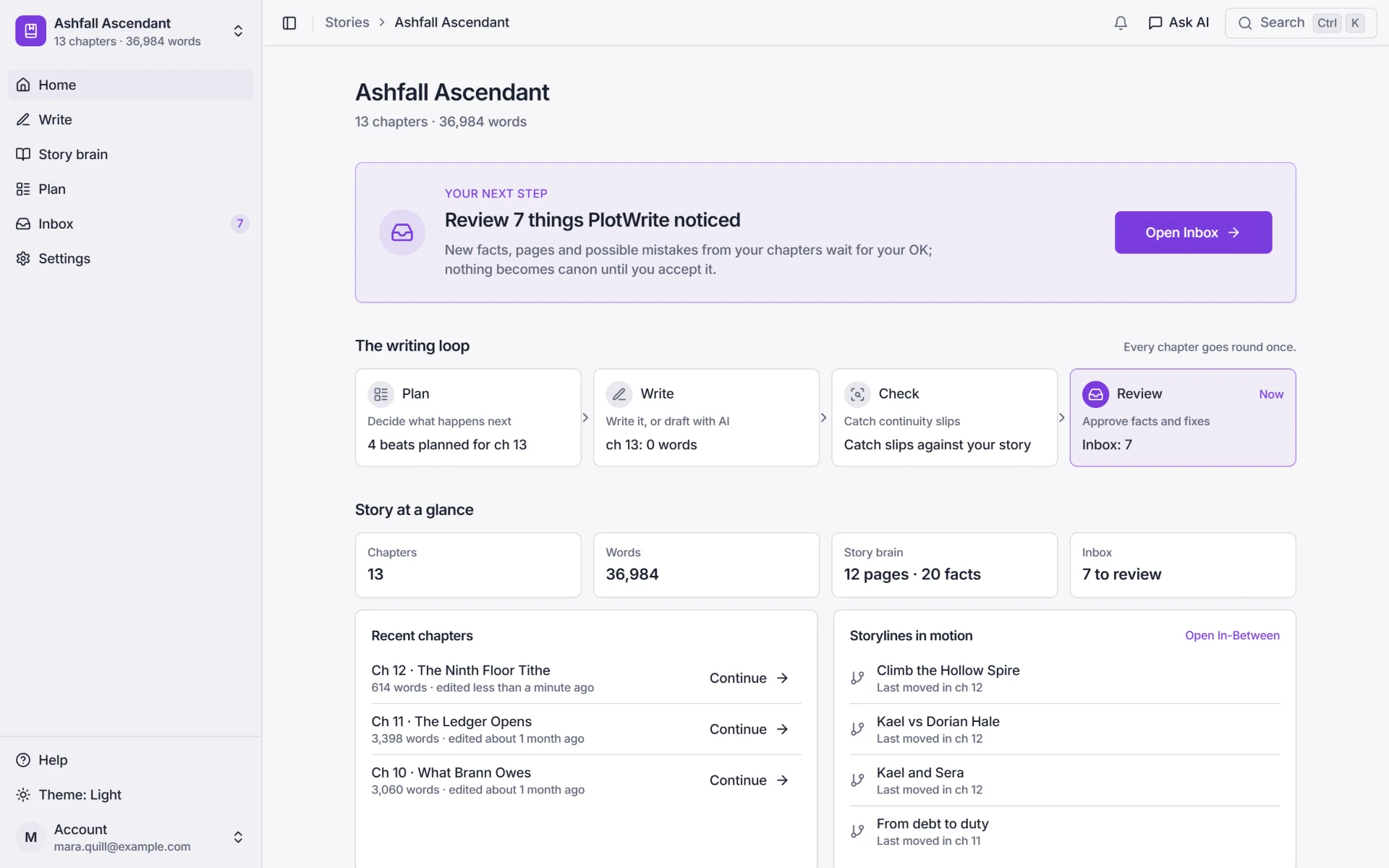Click the Review card inbox icon
This screenshot has width=1389, height=868.
[x=1095, y=394]
